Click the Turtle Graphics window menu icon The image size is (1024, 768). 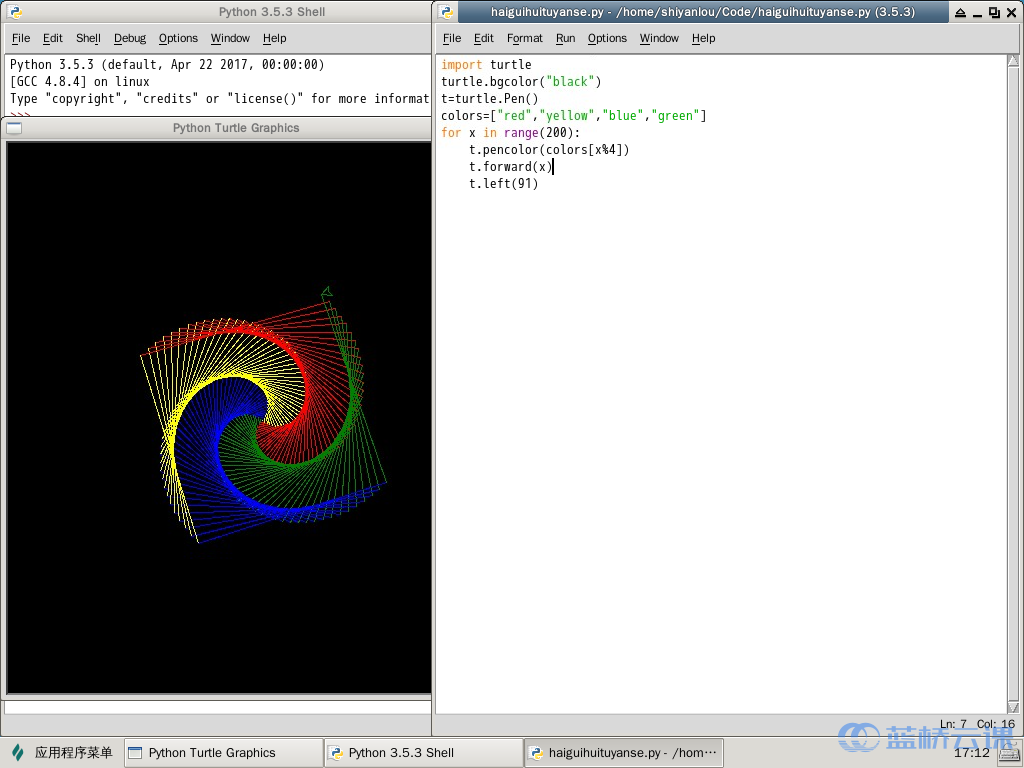(x=14, y=128)
